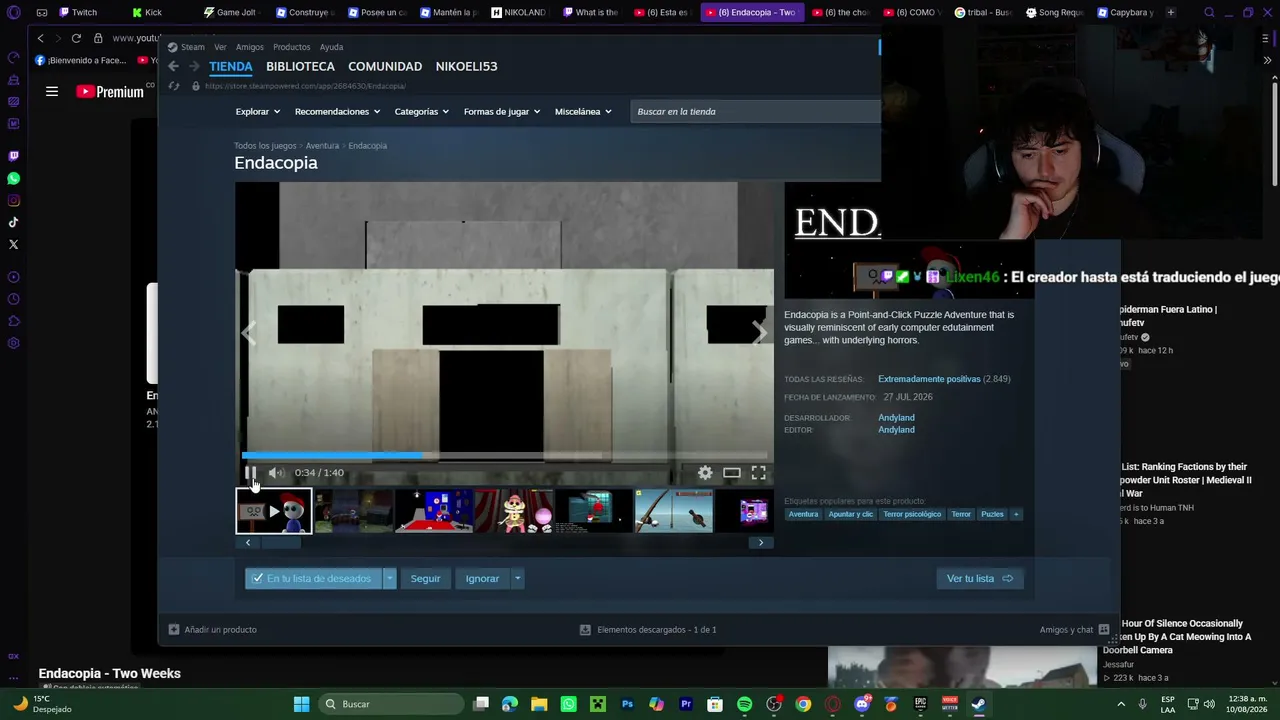Screen dimensions: 1280x720
Task: Seek in the trailer progress bar
Action: 505,455
